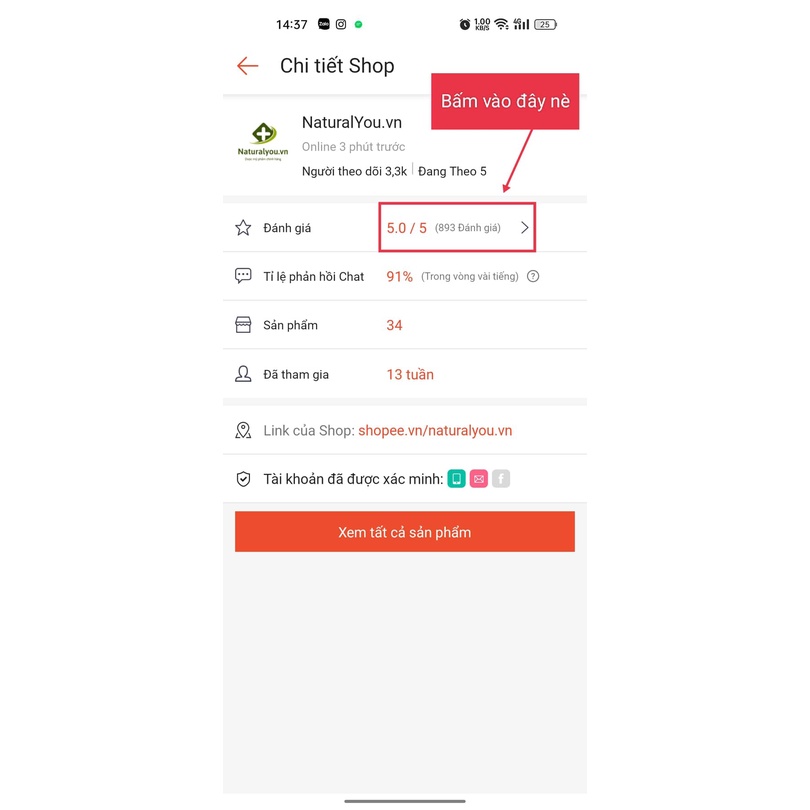The image size is (810, 810).
Task: Tap the Instagram notification in status bar
Action: pyautogui.click(x=341, y=24)
